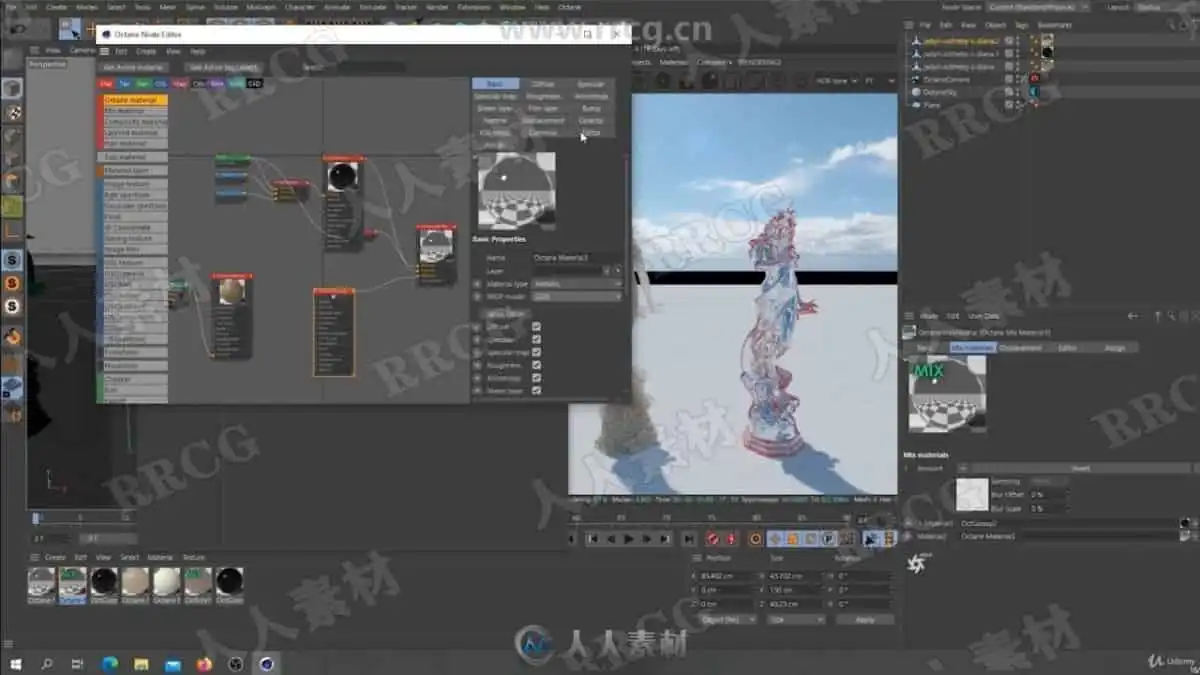
Task: Open File Explorer from the taskbar
Action: [141, 663]
